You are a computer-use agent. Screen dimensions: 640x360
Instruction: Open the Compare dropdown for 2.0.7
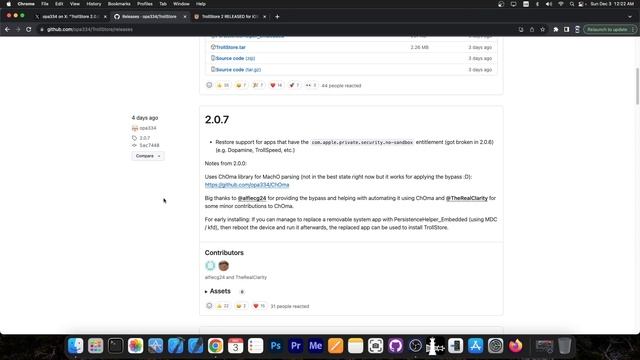tap(148, 156)
